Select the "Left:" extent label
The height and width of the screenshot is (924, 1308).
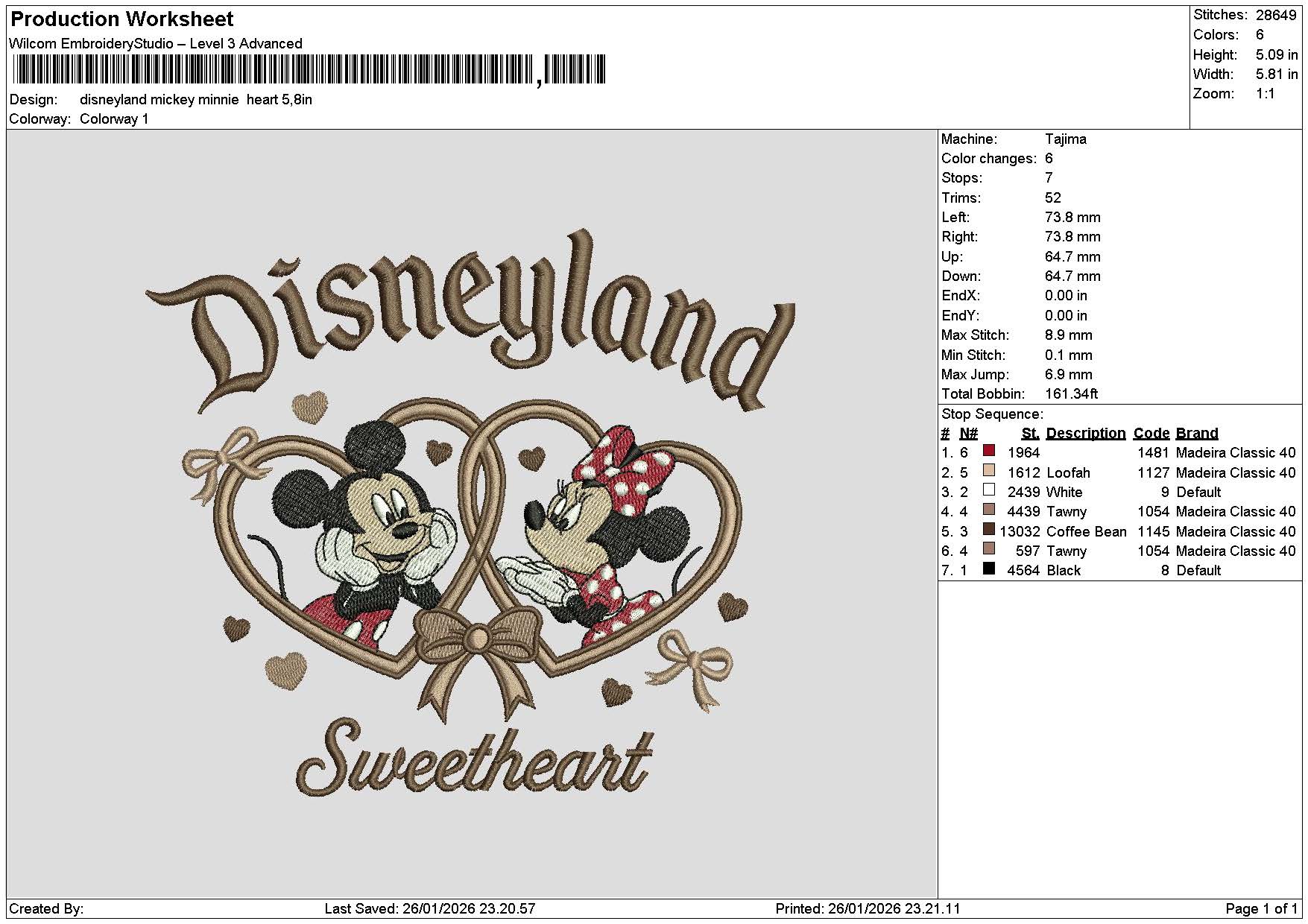coord(955,218)
